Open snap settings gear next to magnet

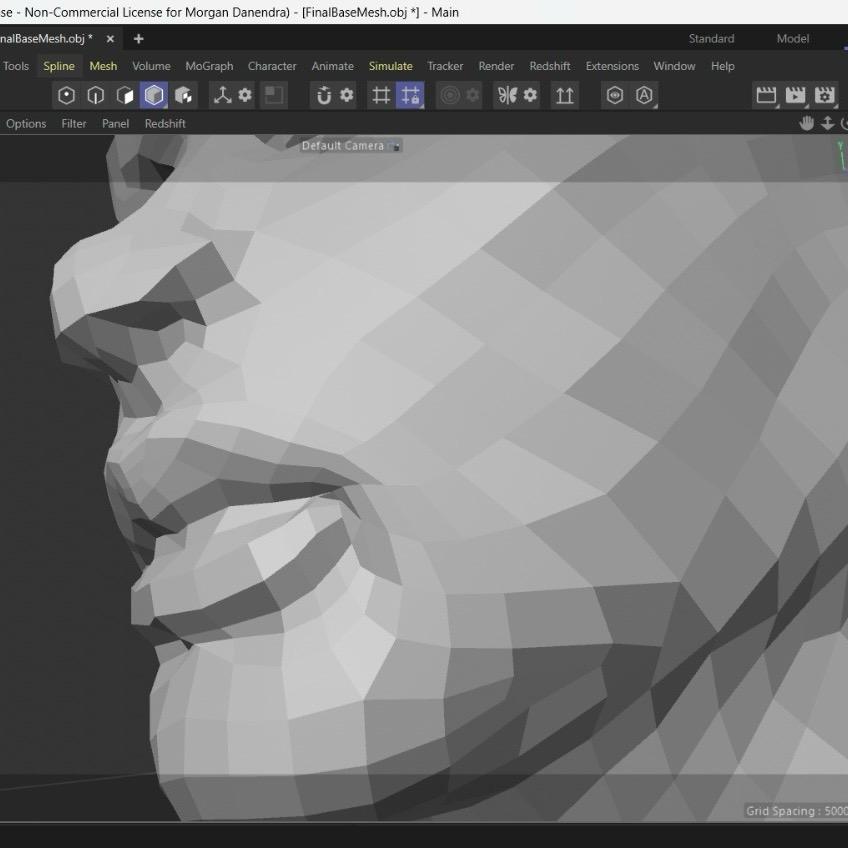click(346, 96)
